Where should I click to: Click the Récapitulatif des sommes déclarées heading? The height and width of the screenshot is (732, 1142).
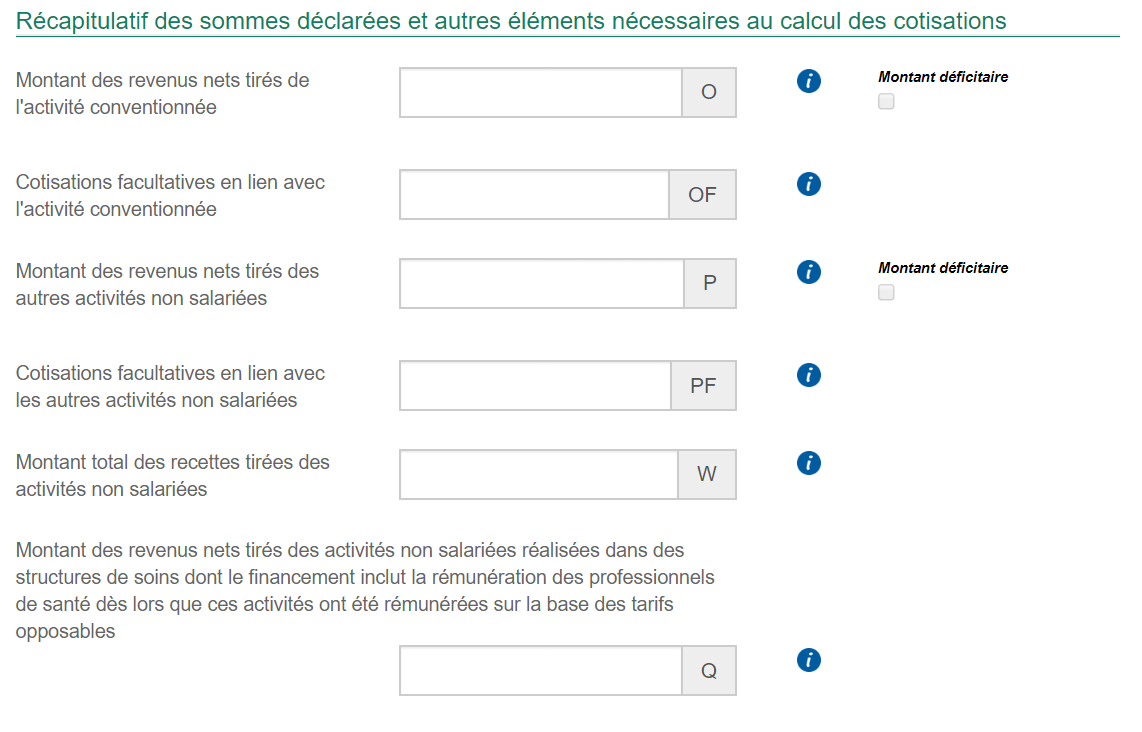tap(511, 20)
